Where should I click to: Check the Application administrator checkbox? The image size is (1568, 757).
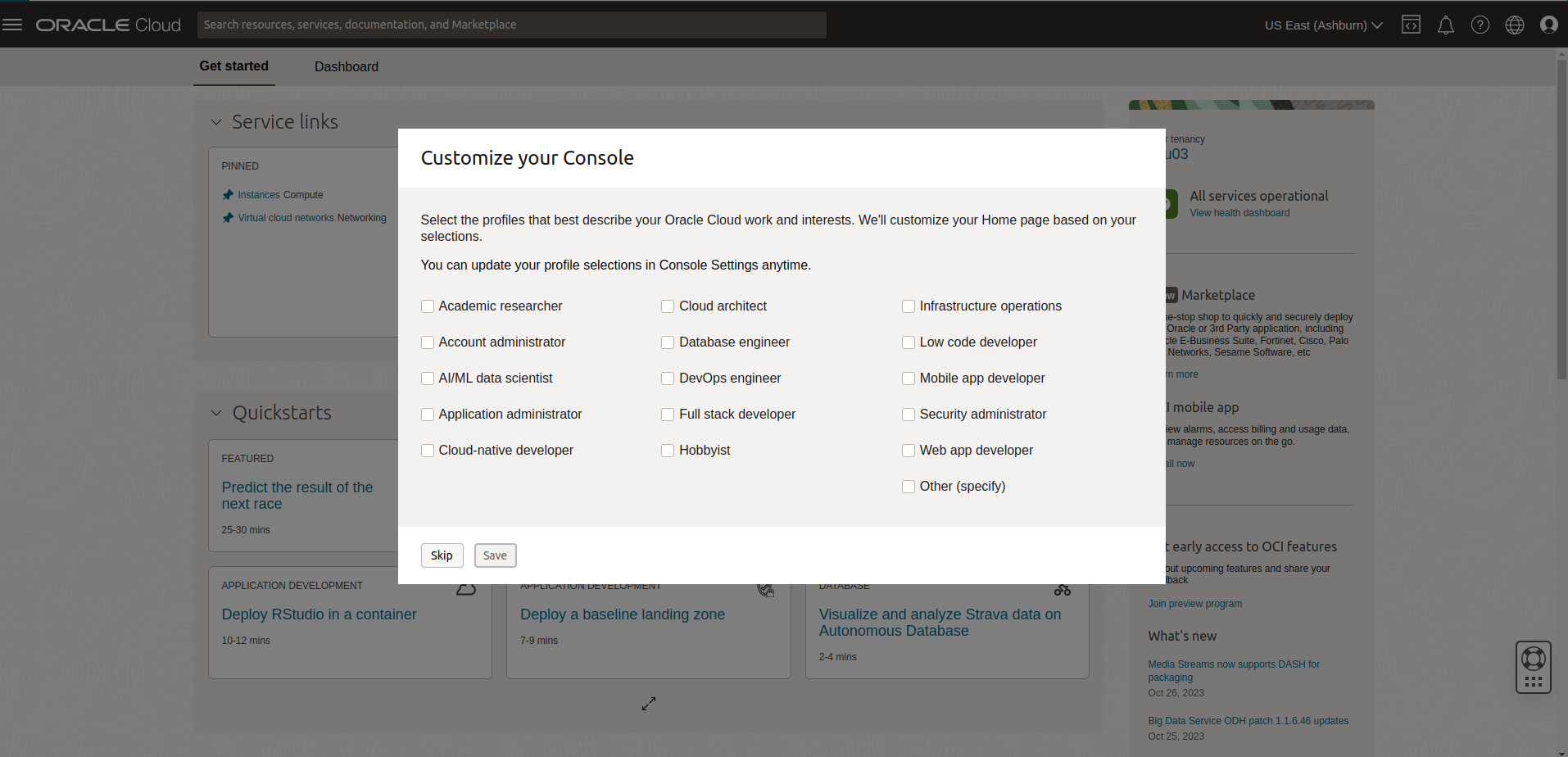(428, 415)
